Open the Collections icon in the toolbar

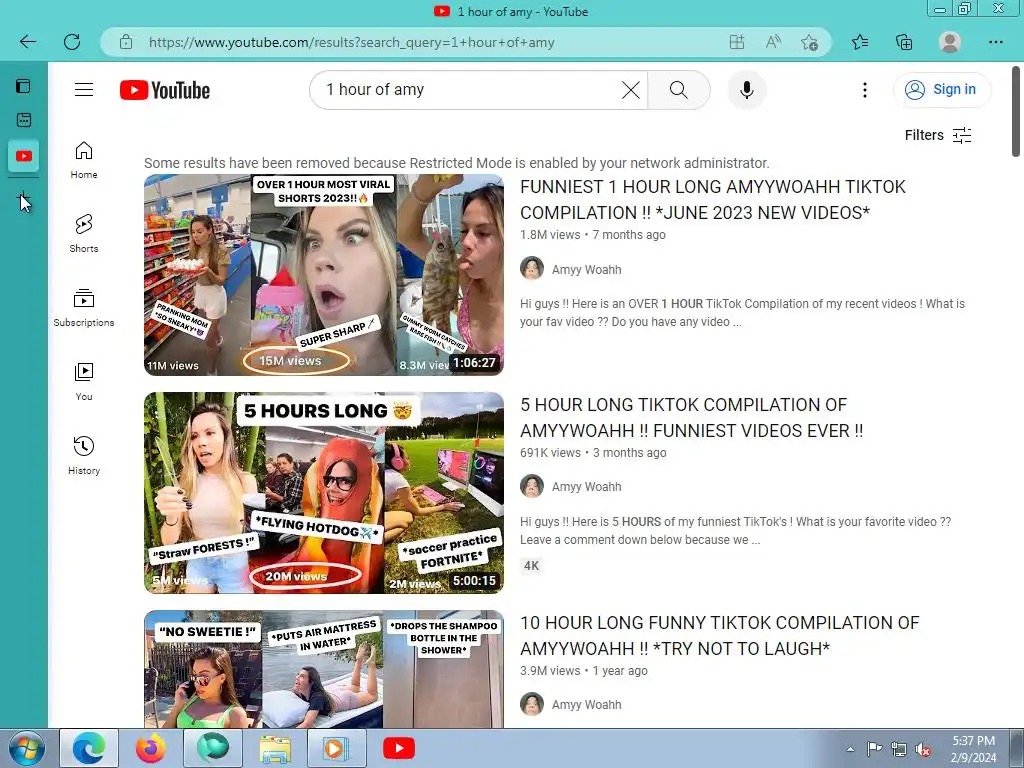904,42
